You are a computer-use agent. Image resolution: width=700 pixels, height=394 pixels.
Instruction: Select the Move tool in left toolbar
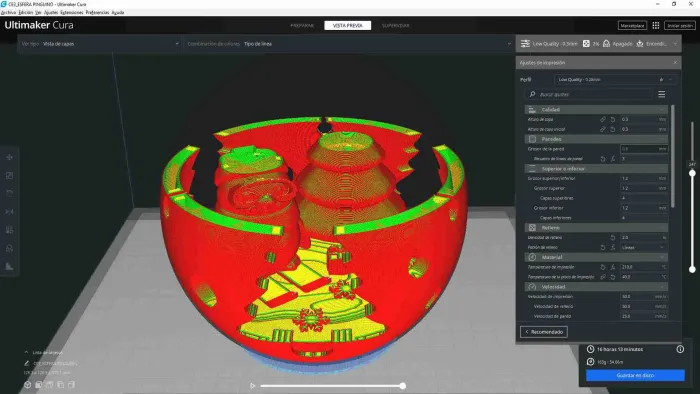point(9,157)
